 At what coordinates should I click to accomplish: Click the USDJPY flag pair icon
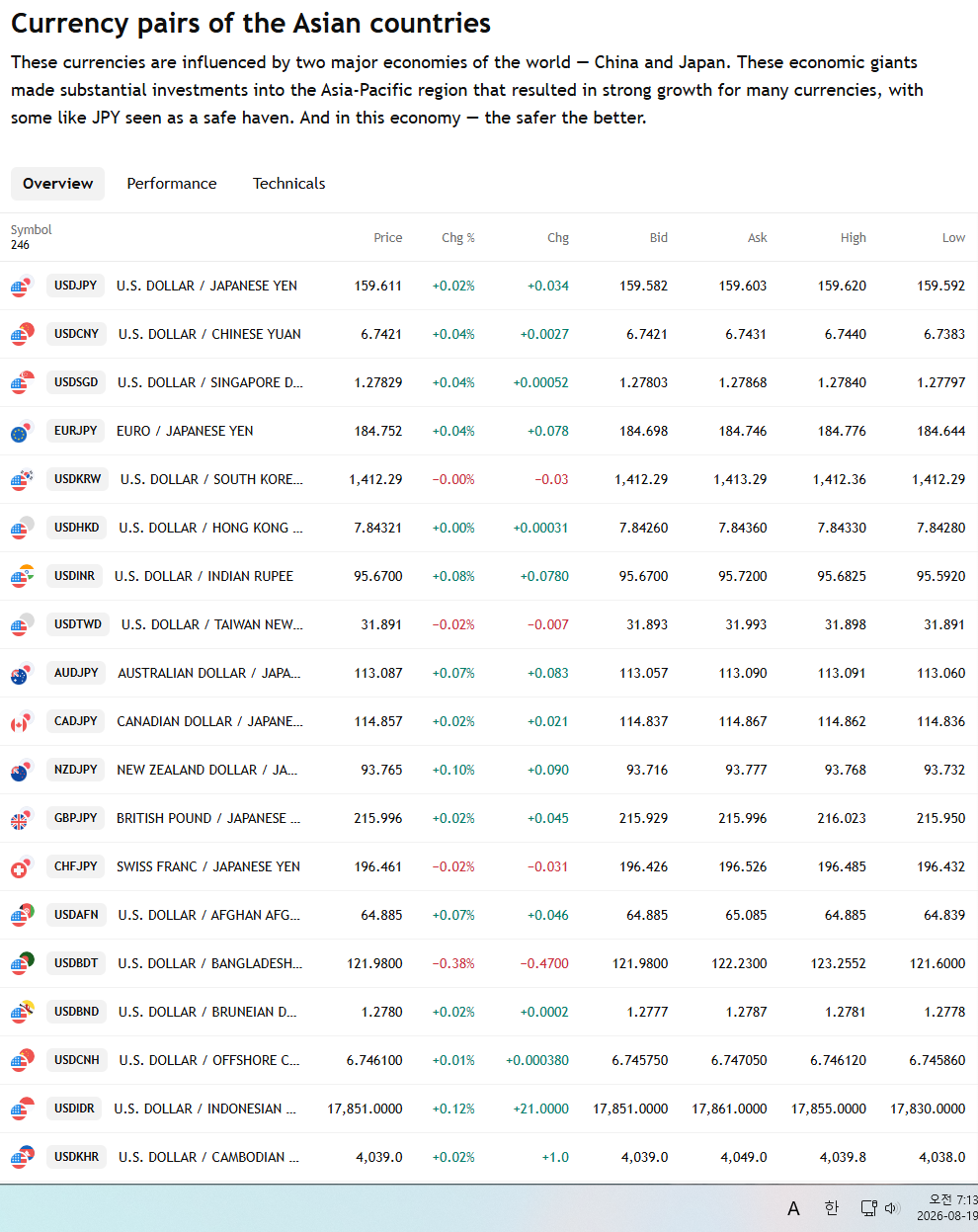[x=22, y=287]
